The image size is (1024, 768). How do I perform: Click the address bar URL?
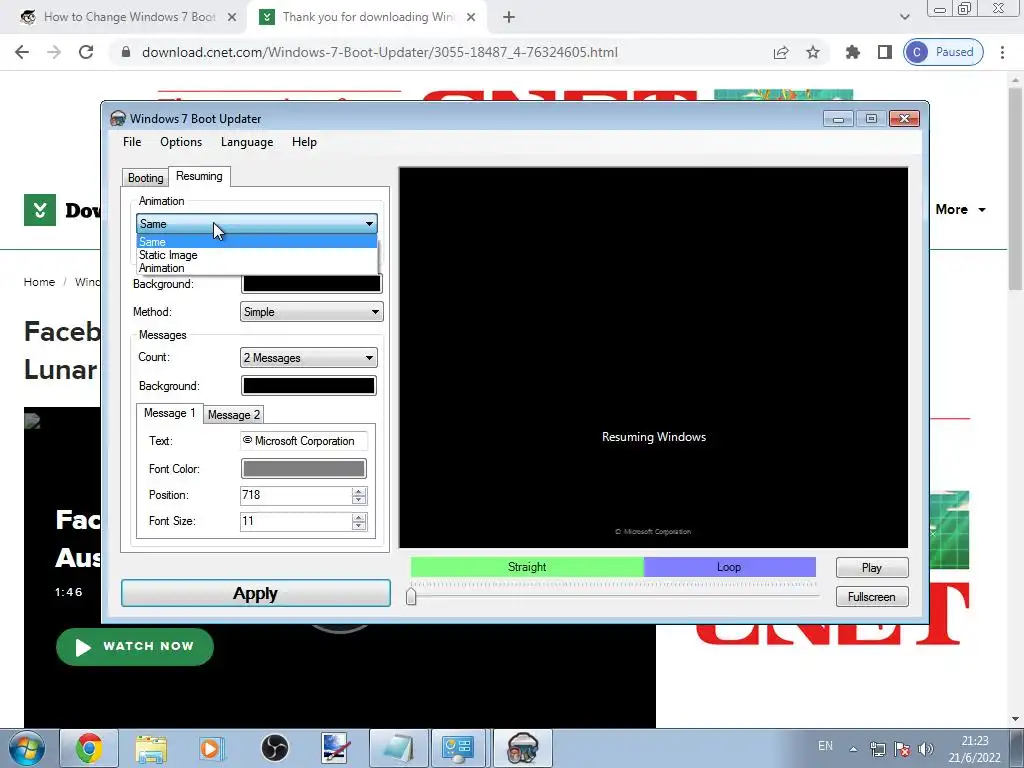click(x=379, y=52)
